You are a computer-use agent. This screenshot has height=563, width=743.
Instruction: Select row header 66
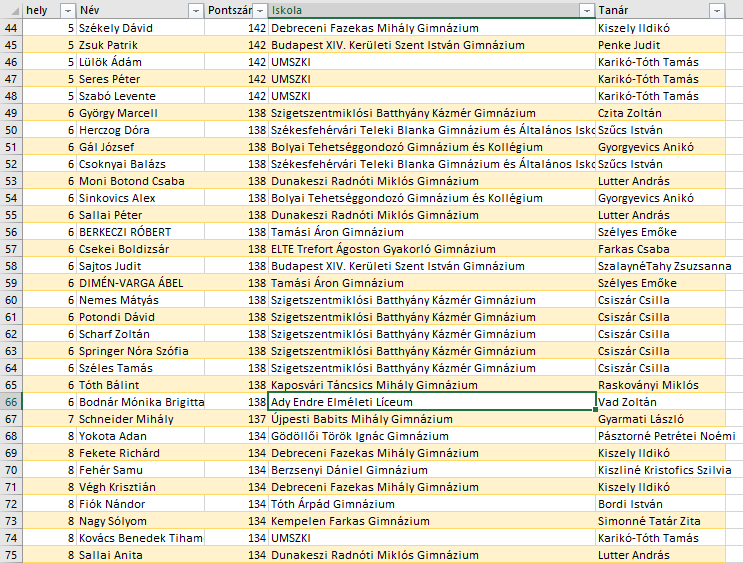11,402
